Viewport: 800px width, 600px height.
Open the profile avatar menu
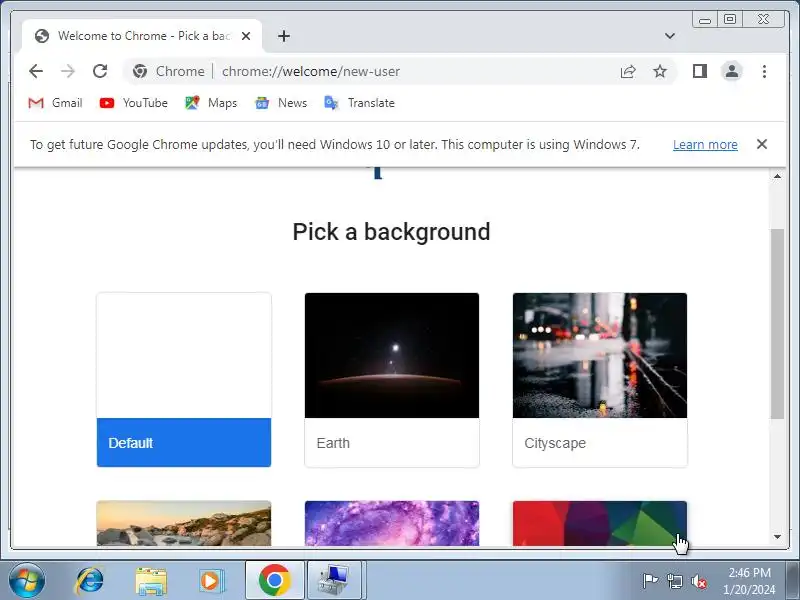(732, 71)
